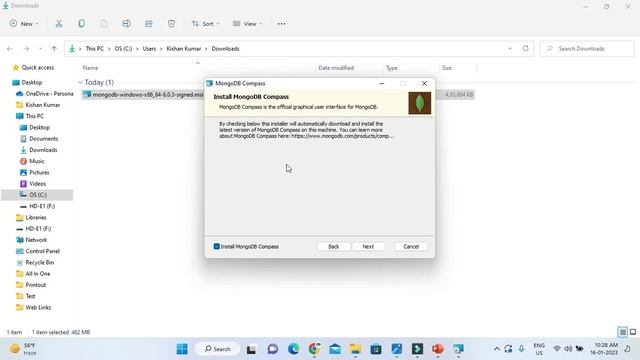This screenshot has width=640, height=360.
Task: Click the Delete trash icon in Explorer toolbar
Action: point(171,24)
